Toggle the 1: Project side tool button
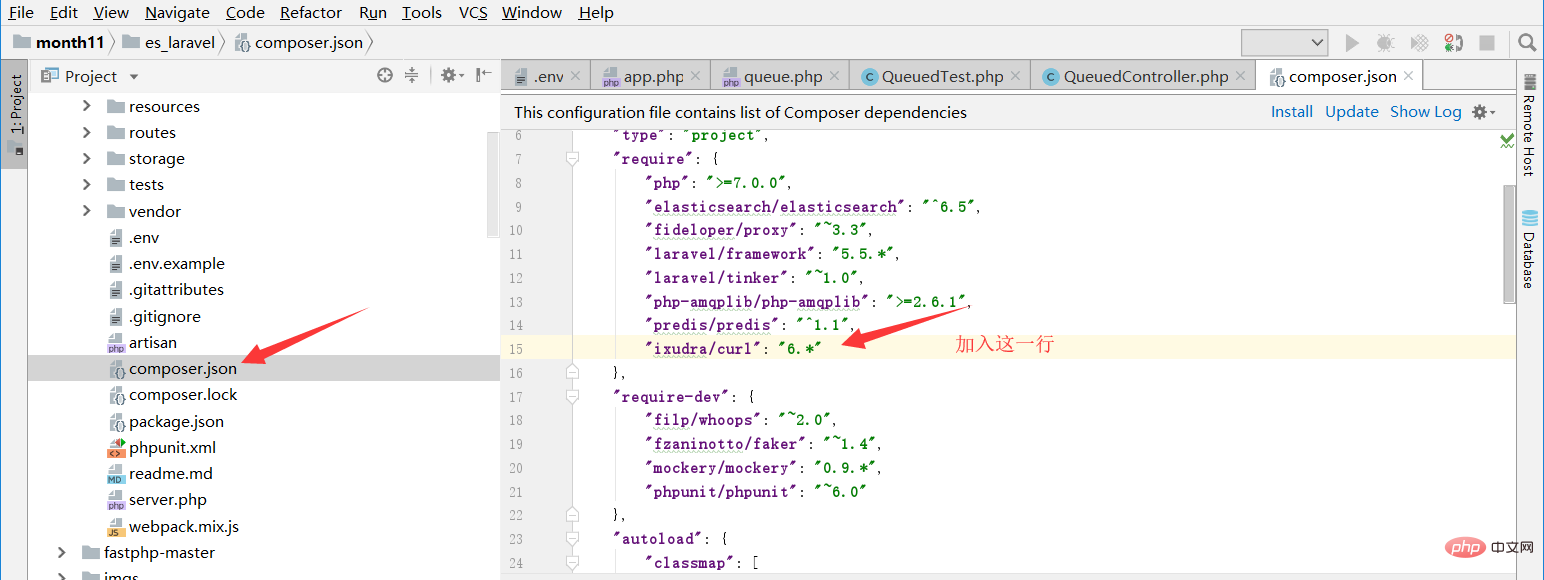The width and height of the screenshot is (1544, 580). point(15,116)
